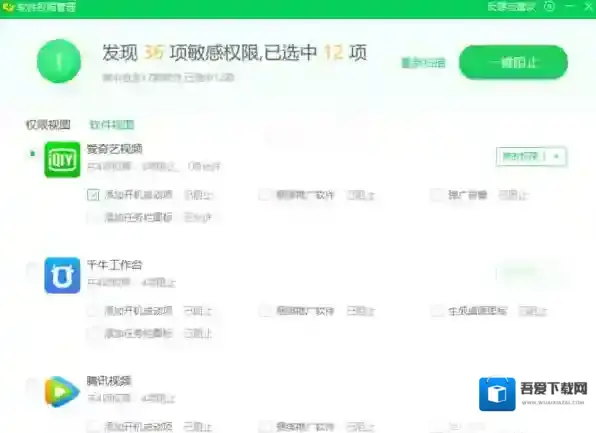Screen dimensions: 596x433
Task: Click the green 一键阻止 button
Action: pyautogui.click(x=514, y=62)
